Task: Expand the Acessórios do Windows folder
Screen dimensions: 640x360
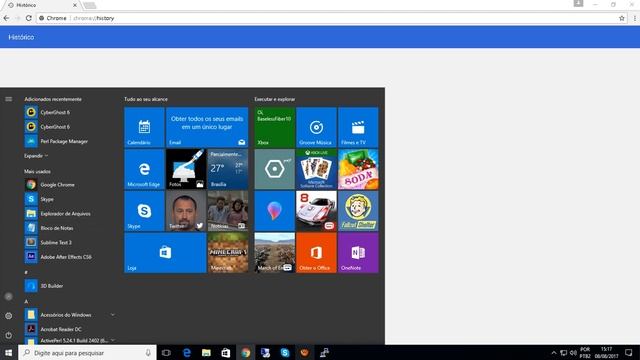Action: click(69, 315)
